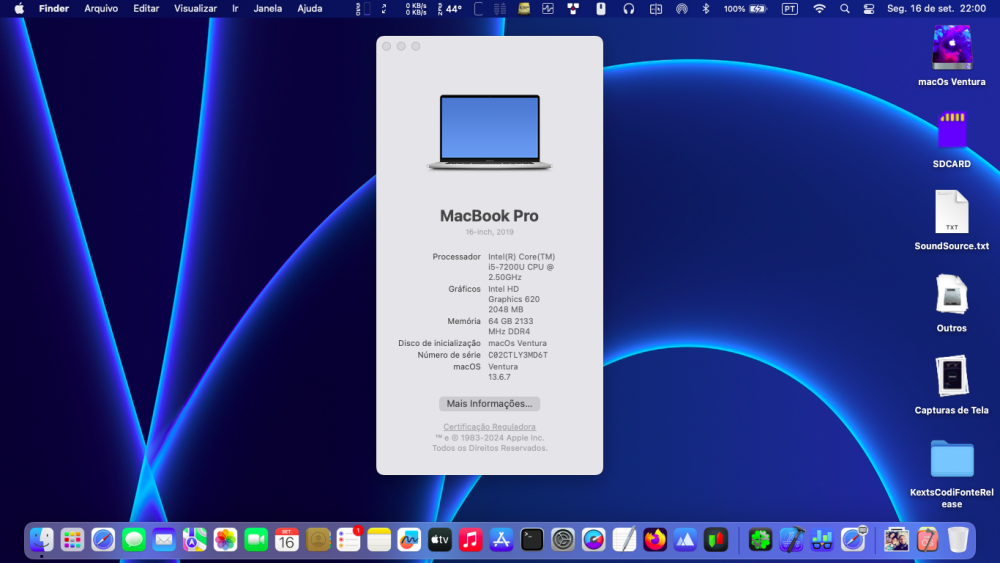Screen dimensions: 1000x563
Task: Open Apple TV in the Dock
Action: tap(439, 540)
